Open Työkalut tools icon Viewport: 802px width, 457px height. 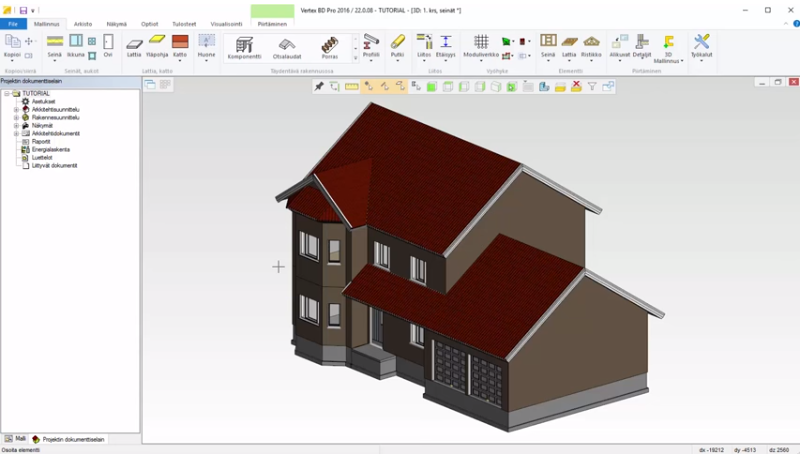pos(701,45)
